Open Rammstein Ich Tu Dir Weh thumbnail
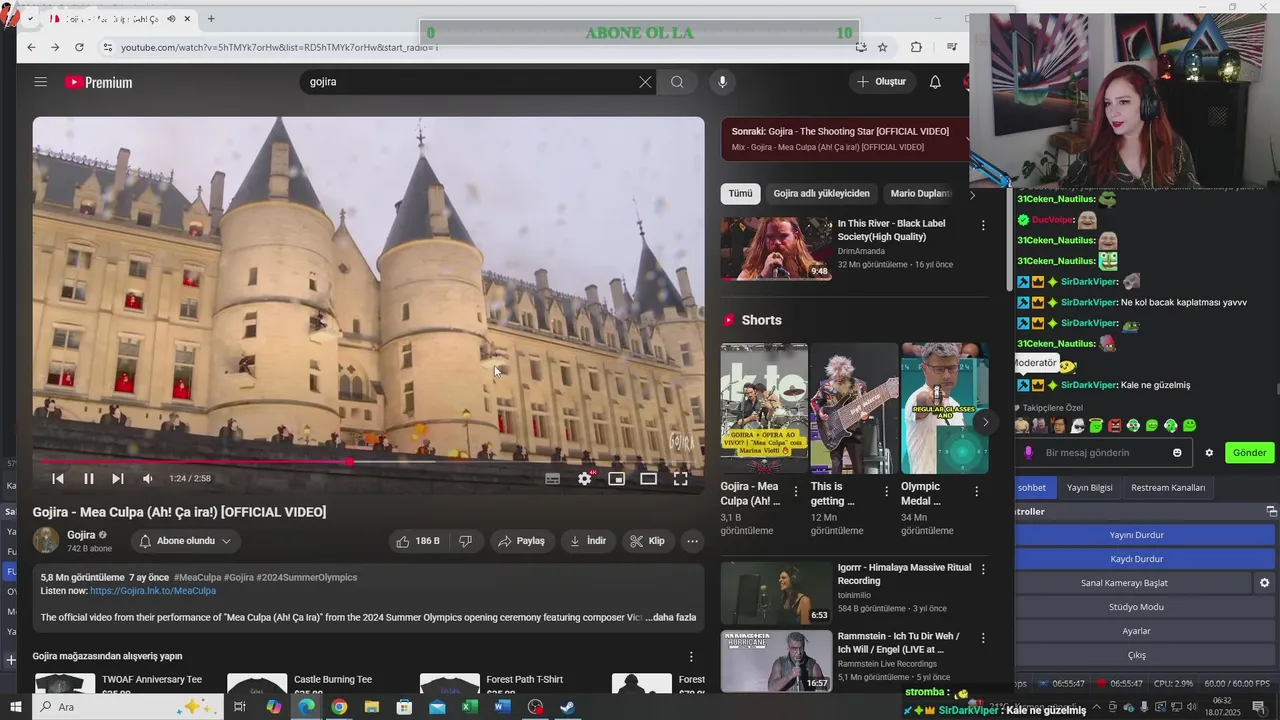1280x720 pixels. 776,660
